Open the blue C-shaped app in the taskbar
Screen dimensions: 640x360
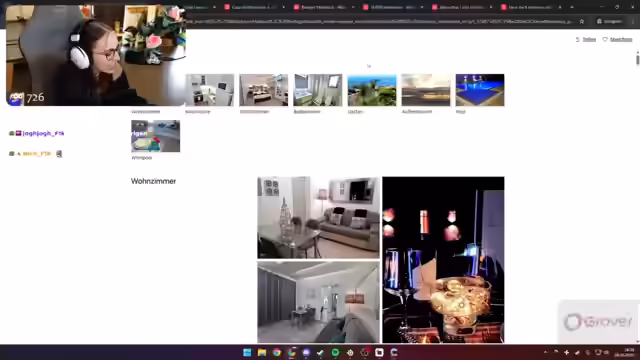coord(394,353)
